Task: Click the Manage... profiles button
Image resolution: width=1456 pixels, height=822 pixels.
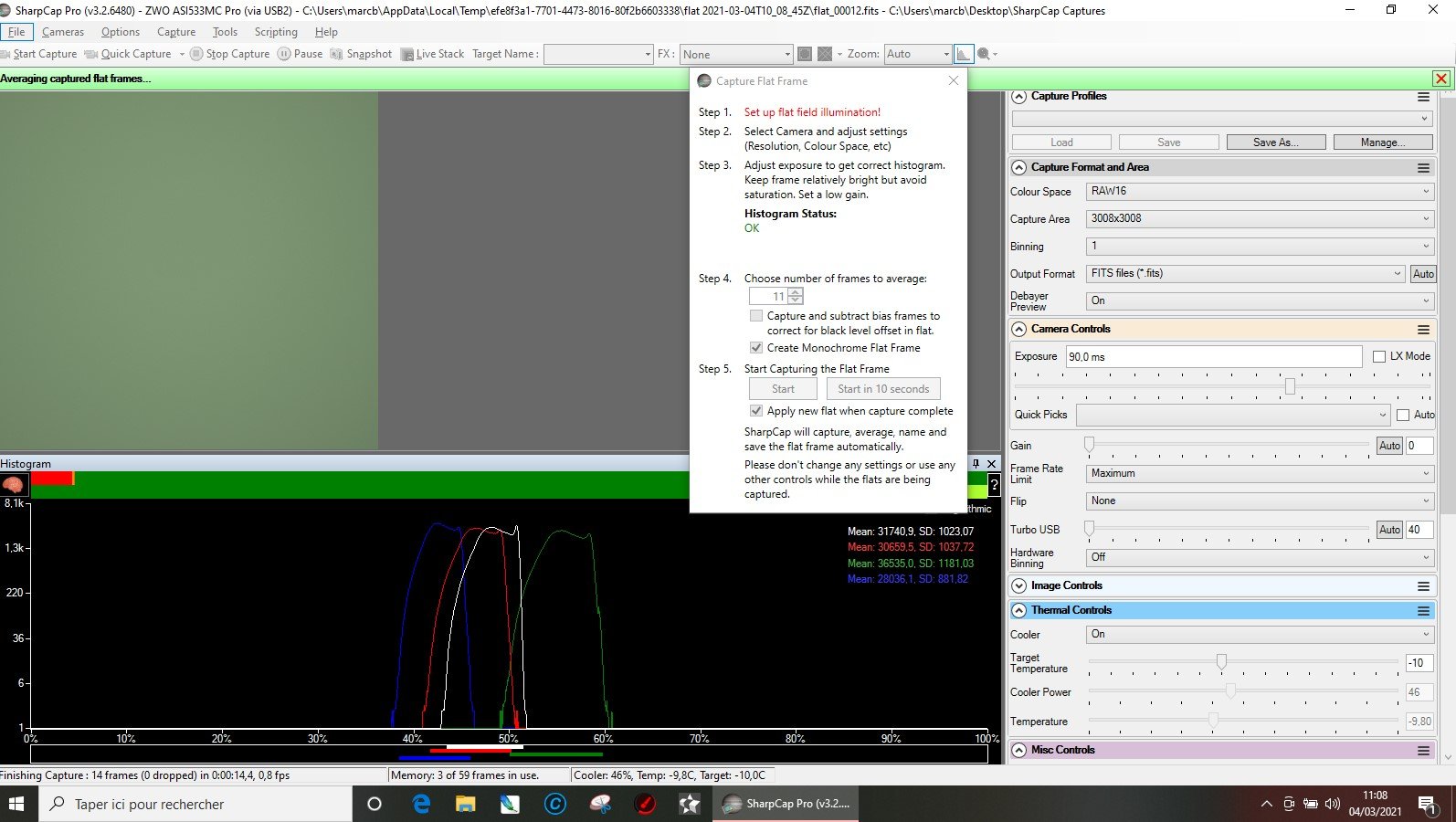Action: point(1383,142)
